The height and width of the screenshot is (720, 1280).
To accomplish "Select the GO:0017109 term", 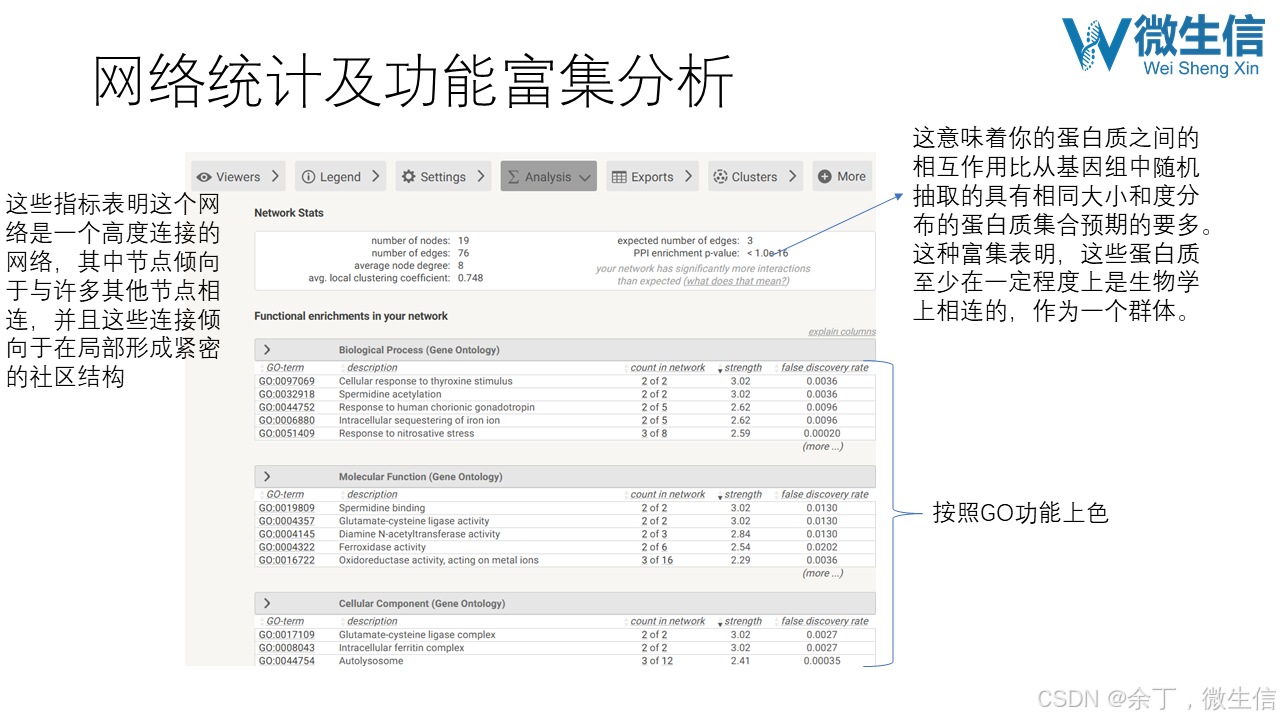I will 287,634.
